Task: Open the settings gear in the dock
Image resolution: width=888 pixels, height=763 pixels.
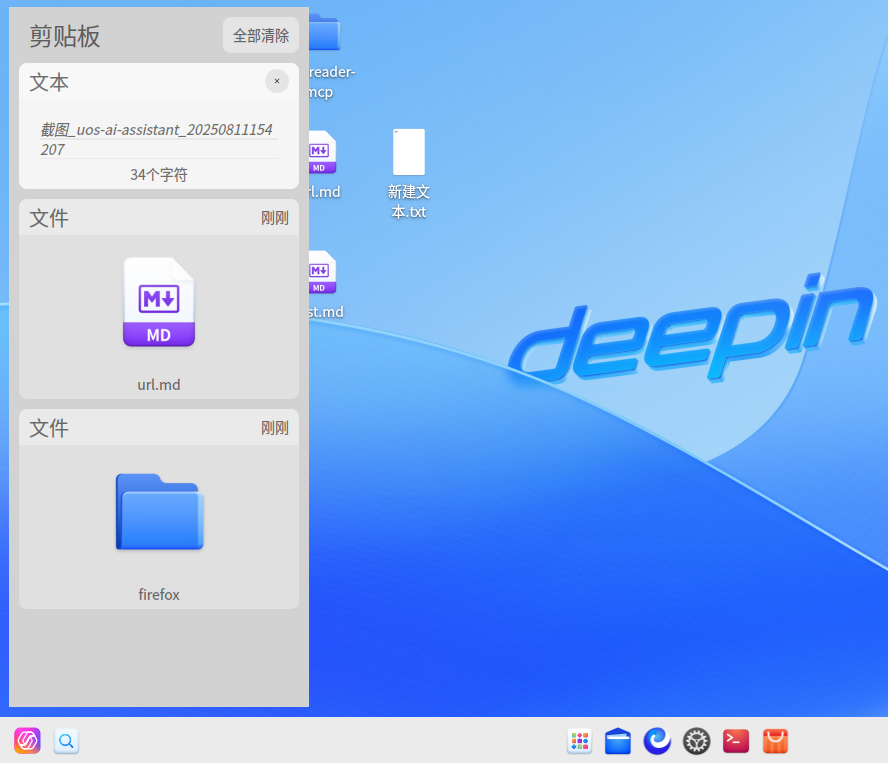Action: click(x=697, y=741)
